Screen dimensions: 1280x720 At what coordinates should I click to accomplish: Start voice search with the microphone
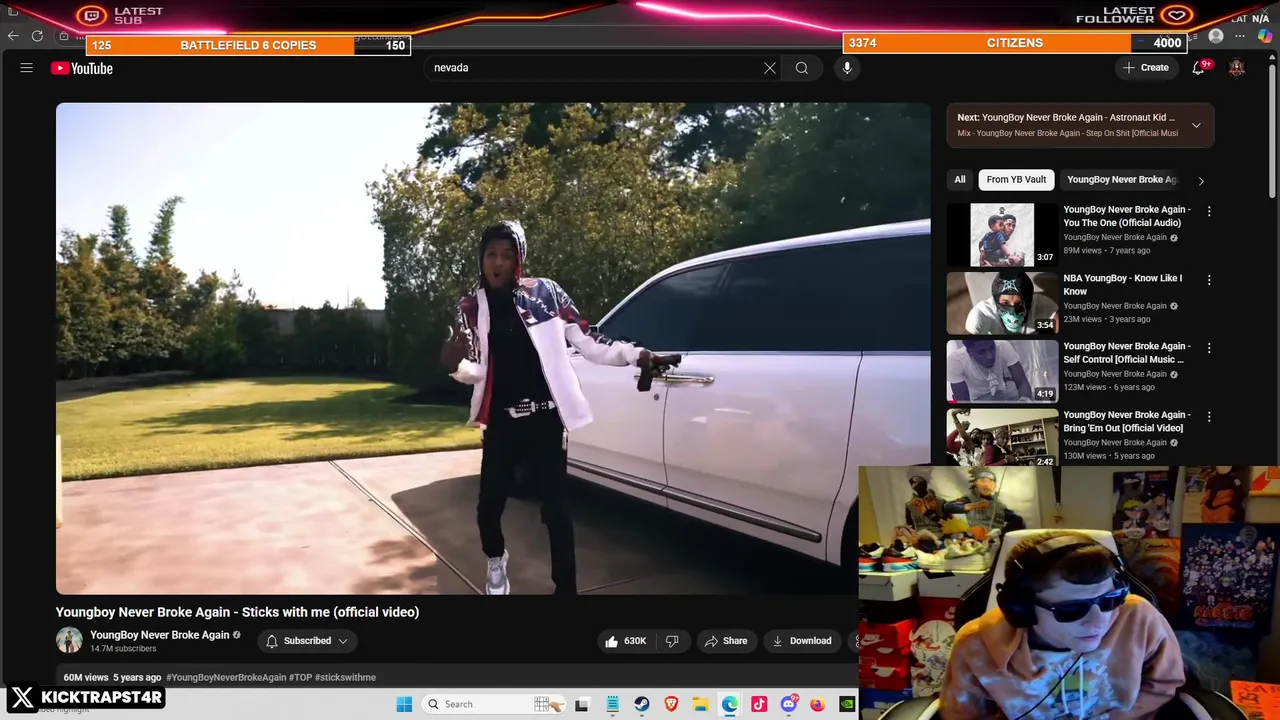847,68
